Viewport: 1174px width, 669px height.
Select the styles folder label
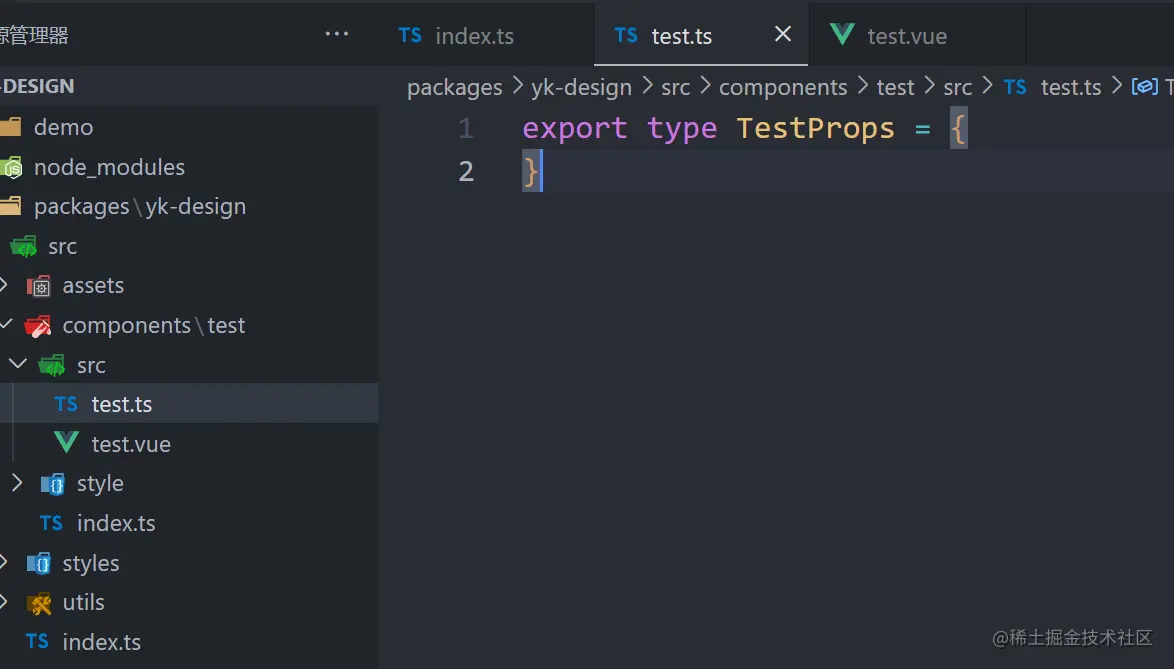(91, 563)
